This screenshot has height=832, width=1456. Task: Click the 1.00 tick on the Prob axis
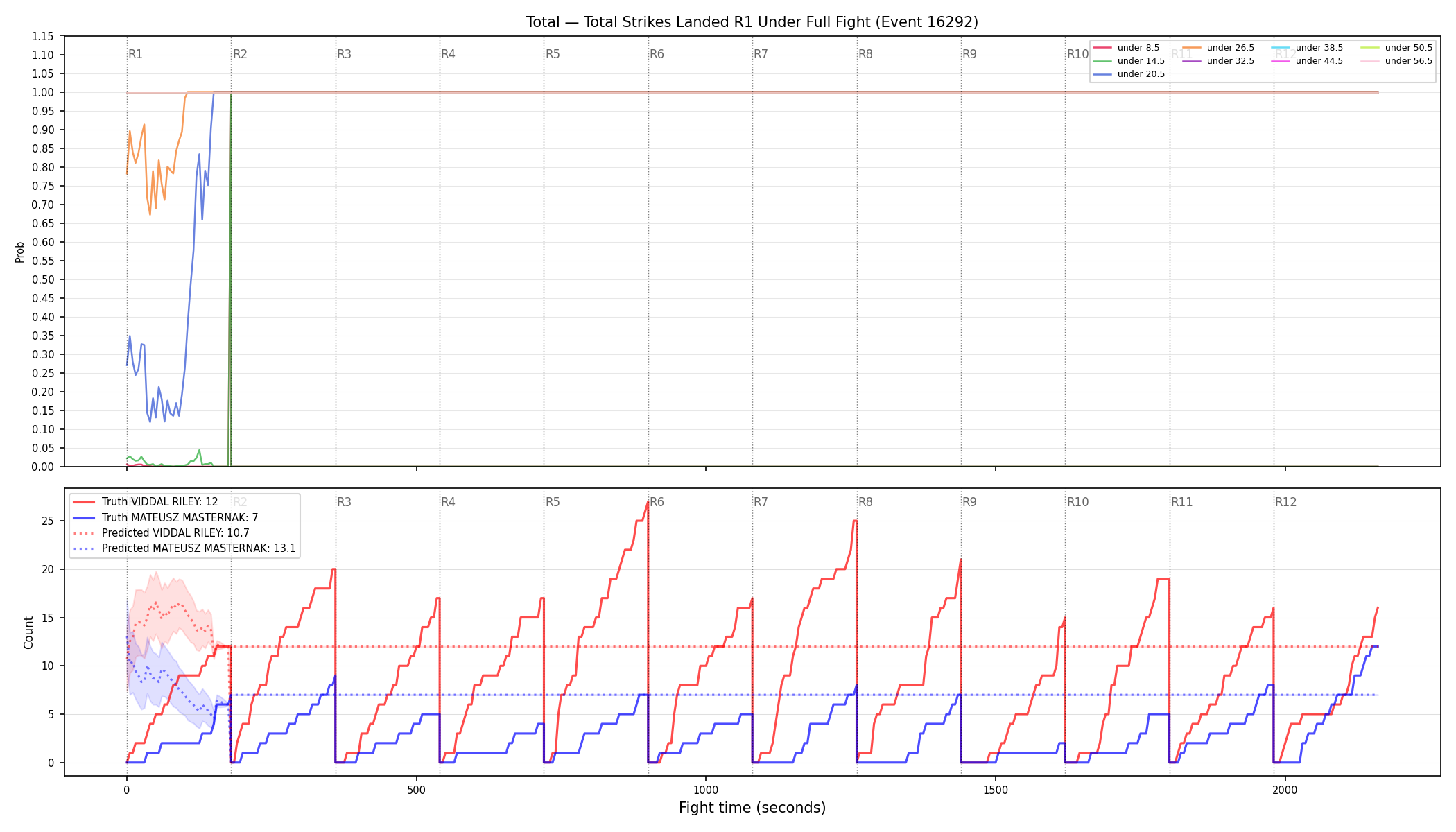point(43,92)
